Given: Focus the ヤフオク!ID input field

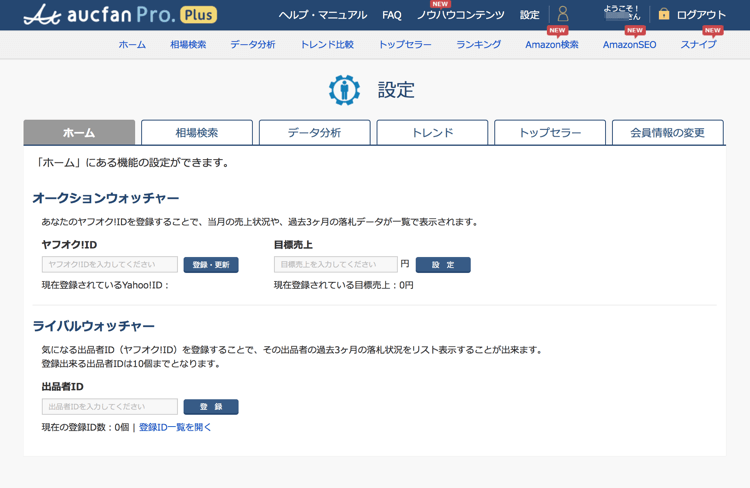Looking at the screenshot, I should click(110, 265).
